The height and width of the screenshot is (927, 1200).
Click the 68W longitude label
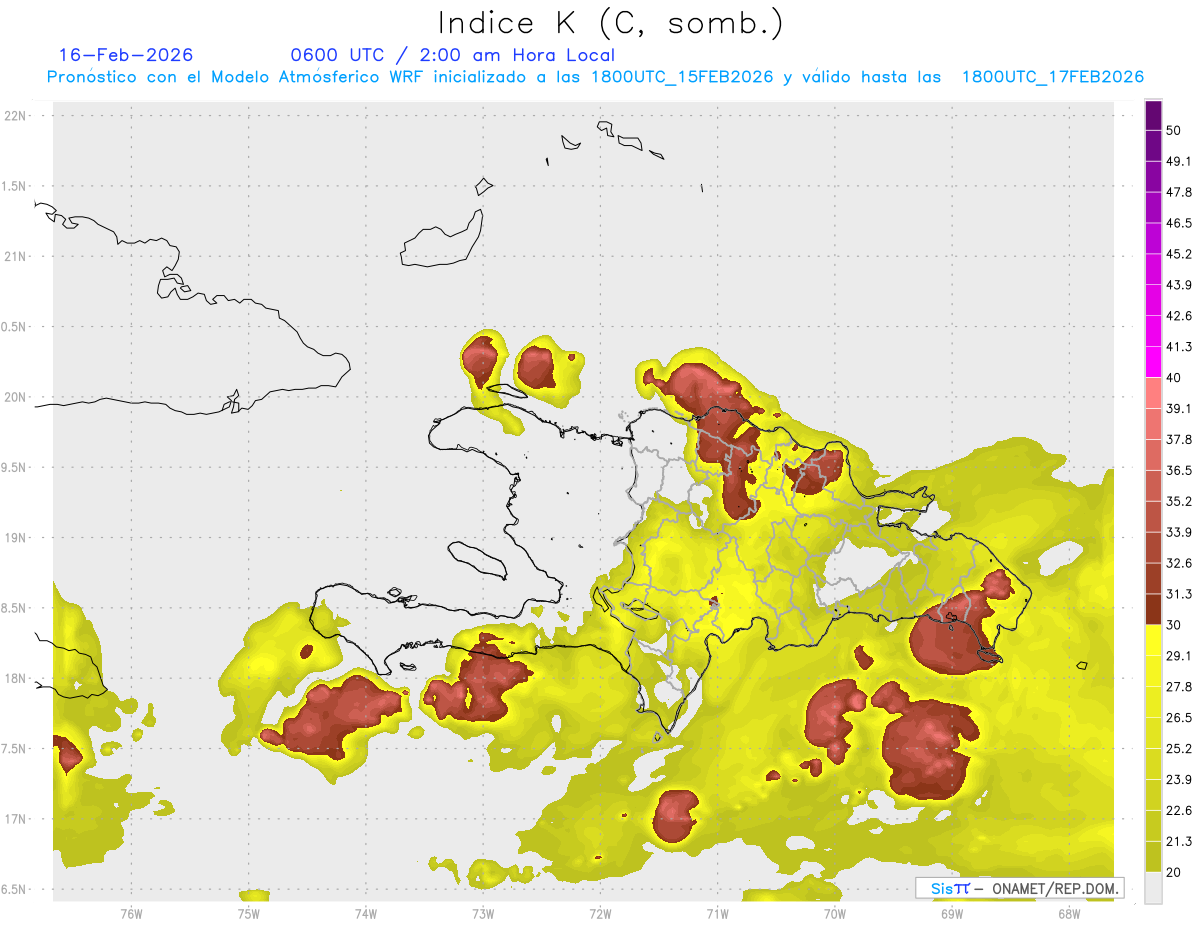(x=1069, y=913)
